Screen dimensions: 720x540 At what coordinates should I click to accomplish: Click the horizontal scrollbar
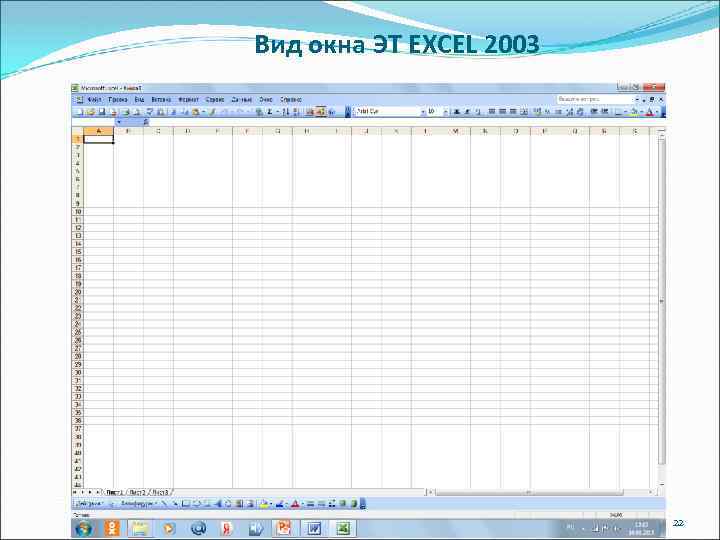pos(529,492)
